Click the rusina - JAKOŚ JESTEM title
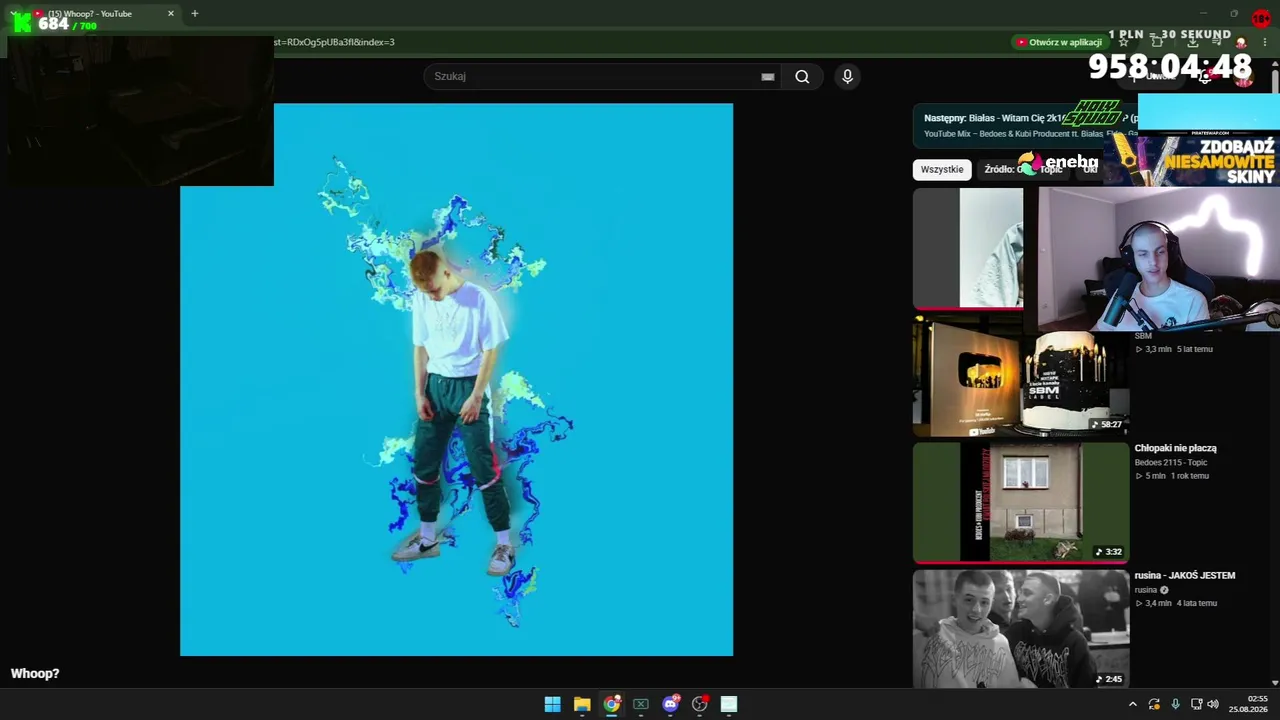1280x720 pixels. pyautogui.click(x=1185, y=575)
